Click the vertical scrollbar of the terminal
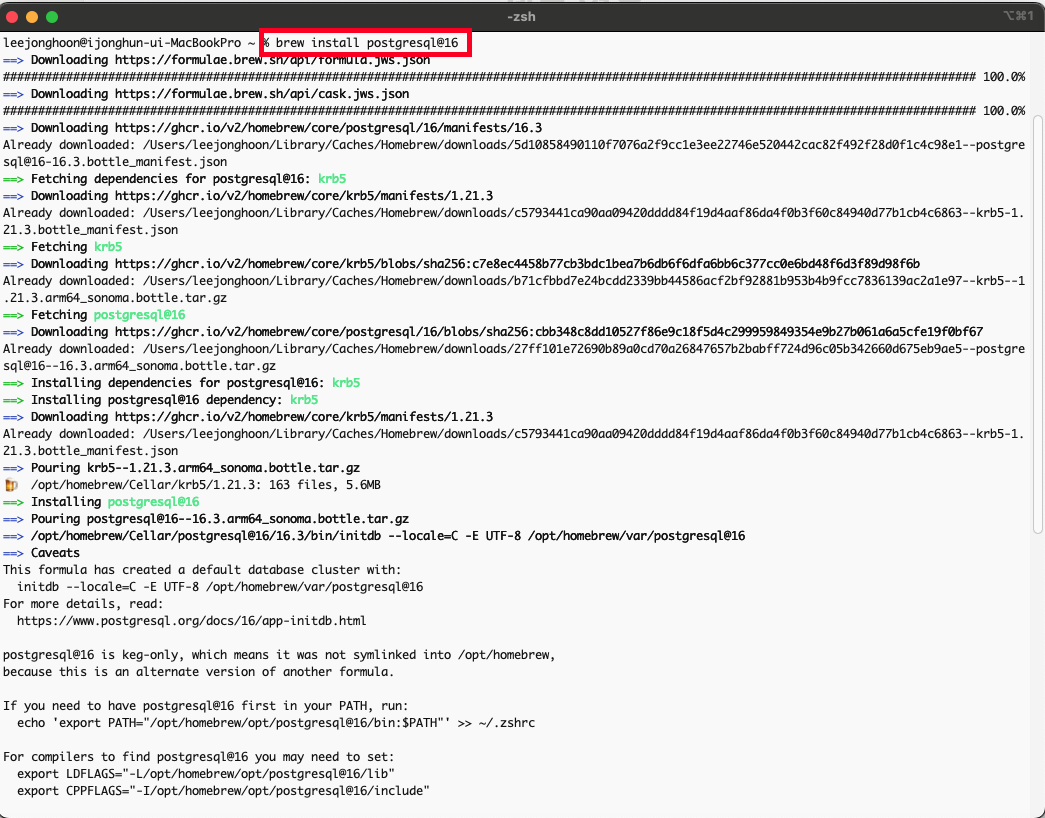The image size is (1045, 818). pyautogui.click(x=1038, y=324)
